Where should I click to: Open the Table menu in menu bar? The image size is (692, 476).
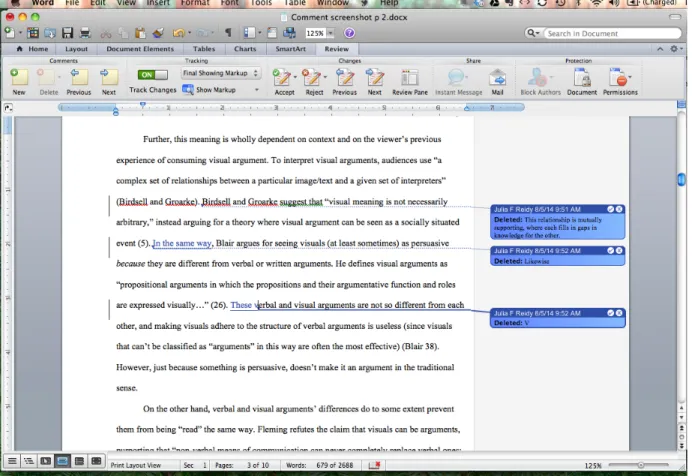295,3
